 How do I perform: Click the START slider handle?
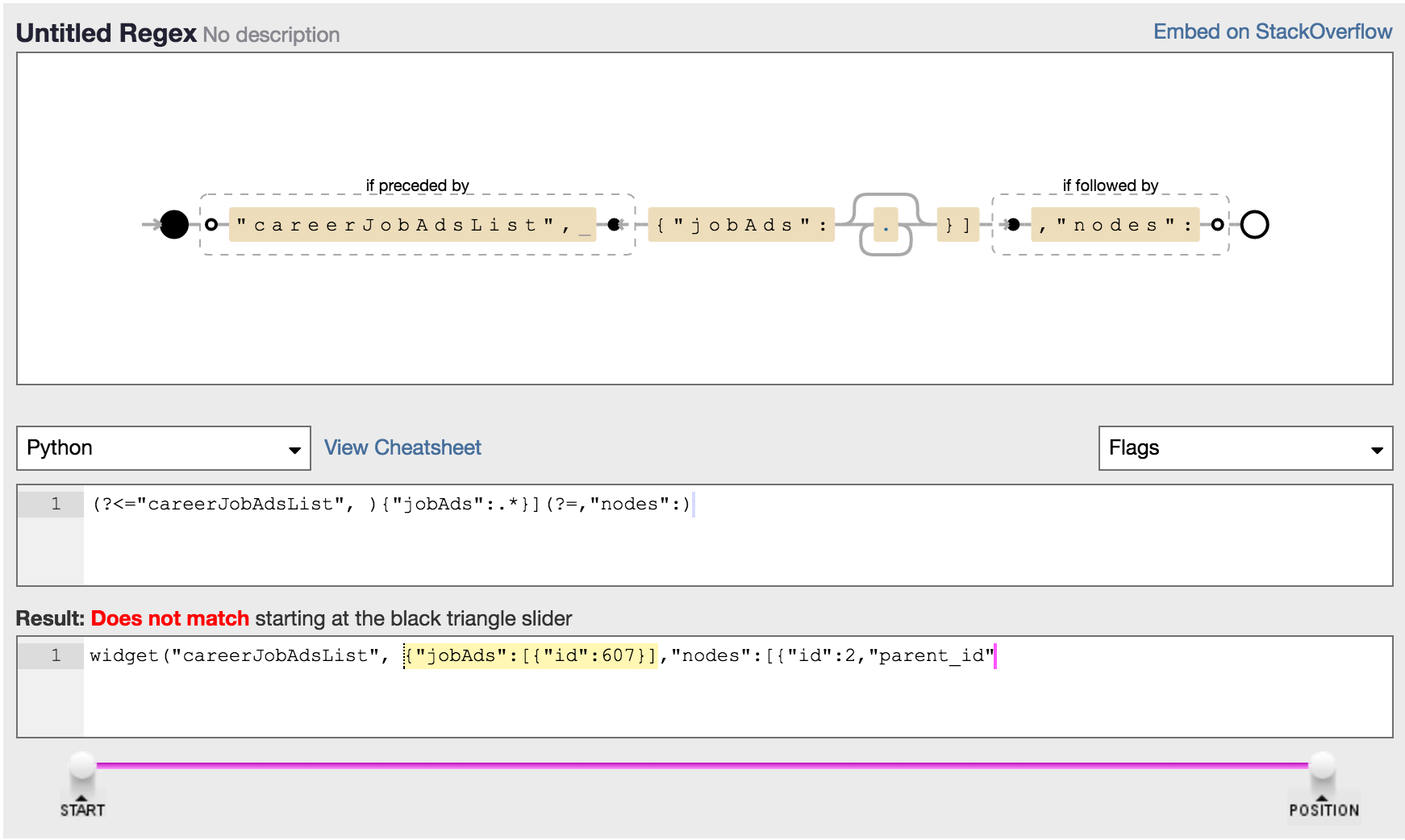[82, 767]
